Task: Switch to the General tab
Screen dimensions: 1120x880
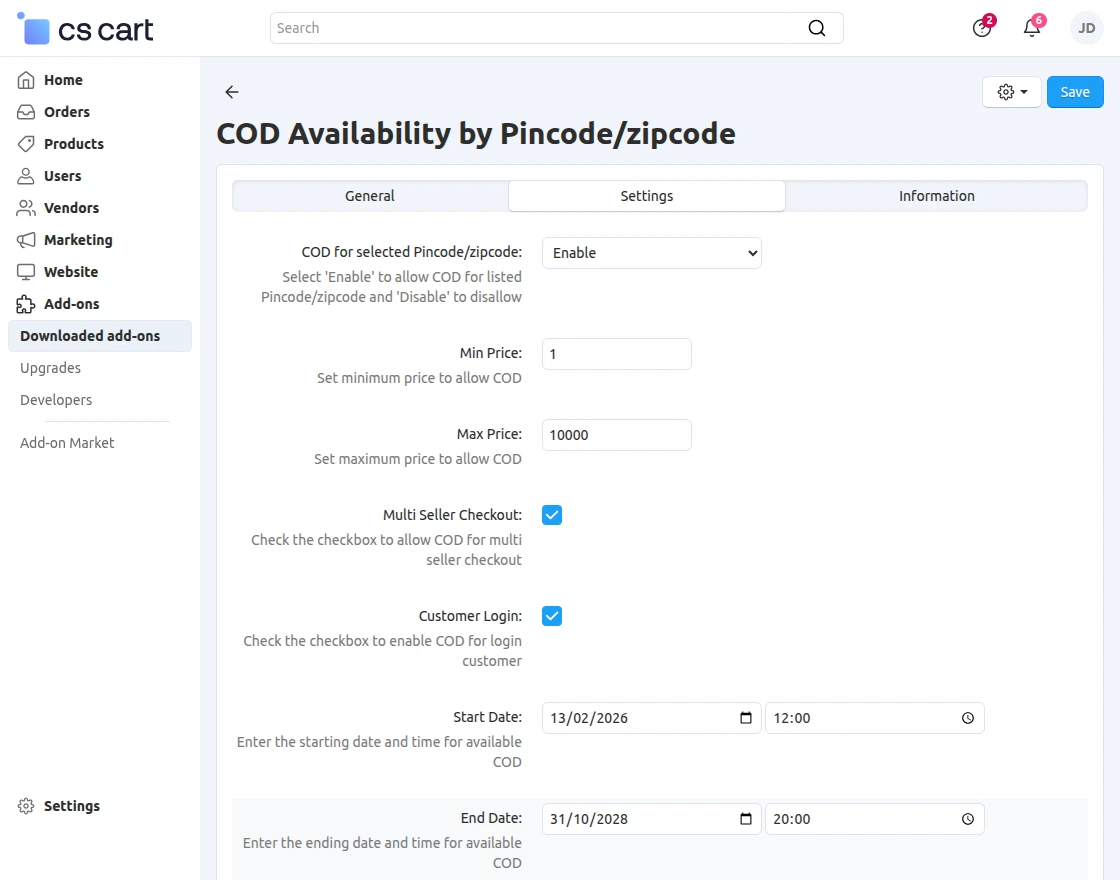Action: point(369,196)
